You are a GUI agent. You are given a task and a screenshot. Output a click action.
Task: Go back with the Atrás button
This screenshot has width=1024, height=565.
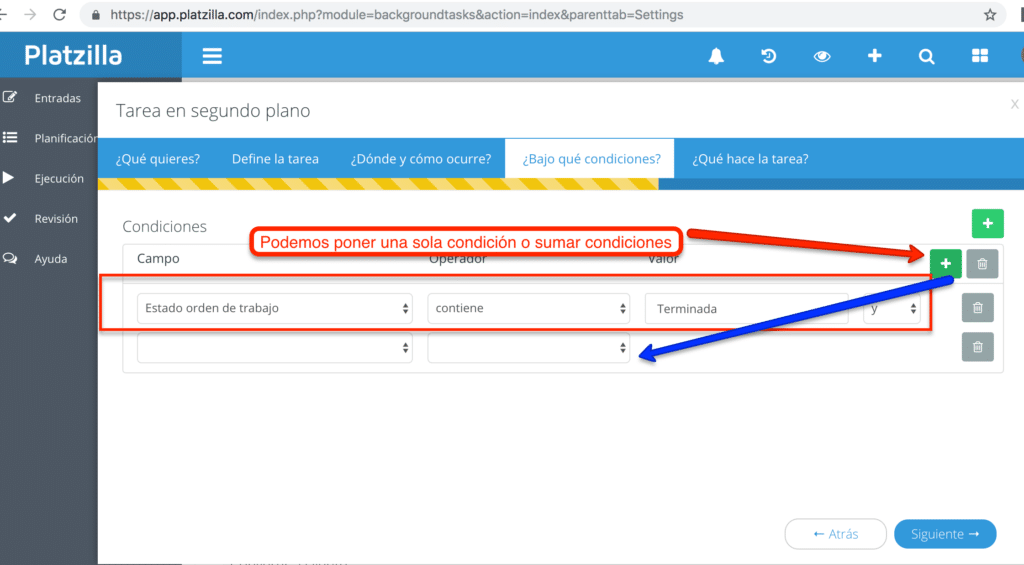click(835, 534)
